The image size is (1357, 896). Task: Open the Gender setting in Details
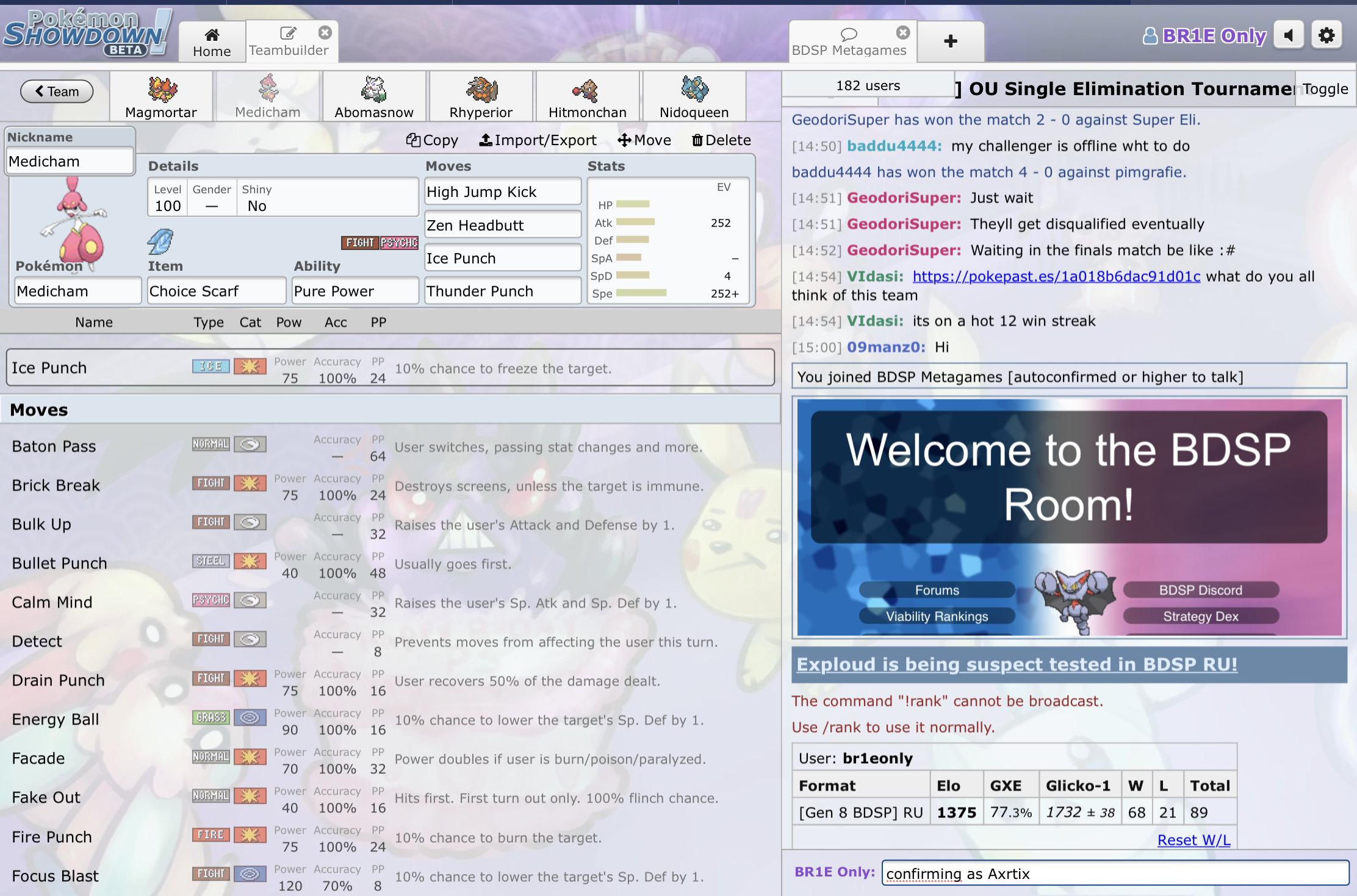click(x=212, y=198)
